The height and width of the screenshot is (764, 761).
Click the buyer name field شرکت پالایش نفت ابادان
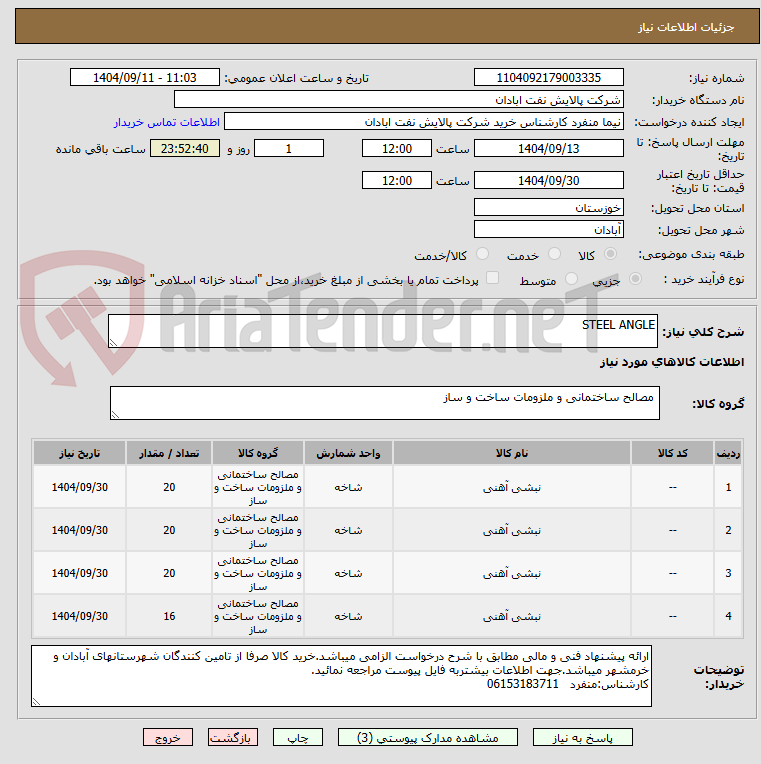pos(399,100)
